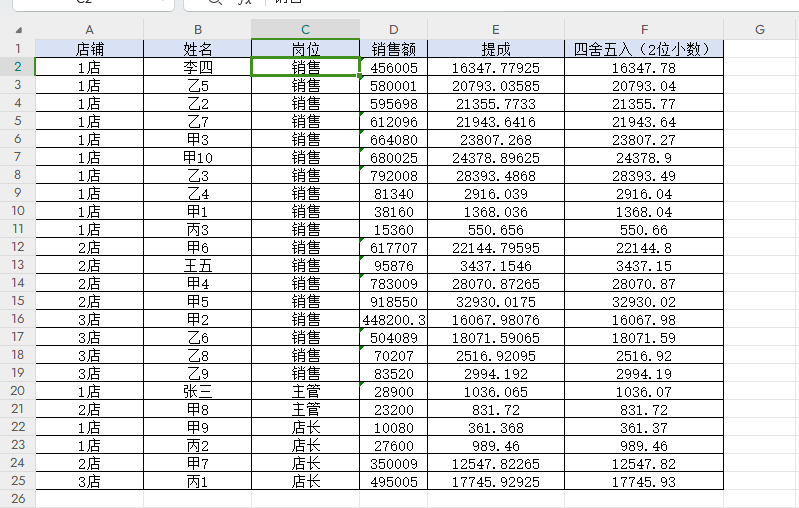Select the name cell 乙7
Screen dimensions: 799x508
point(198,121)
